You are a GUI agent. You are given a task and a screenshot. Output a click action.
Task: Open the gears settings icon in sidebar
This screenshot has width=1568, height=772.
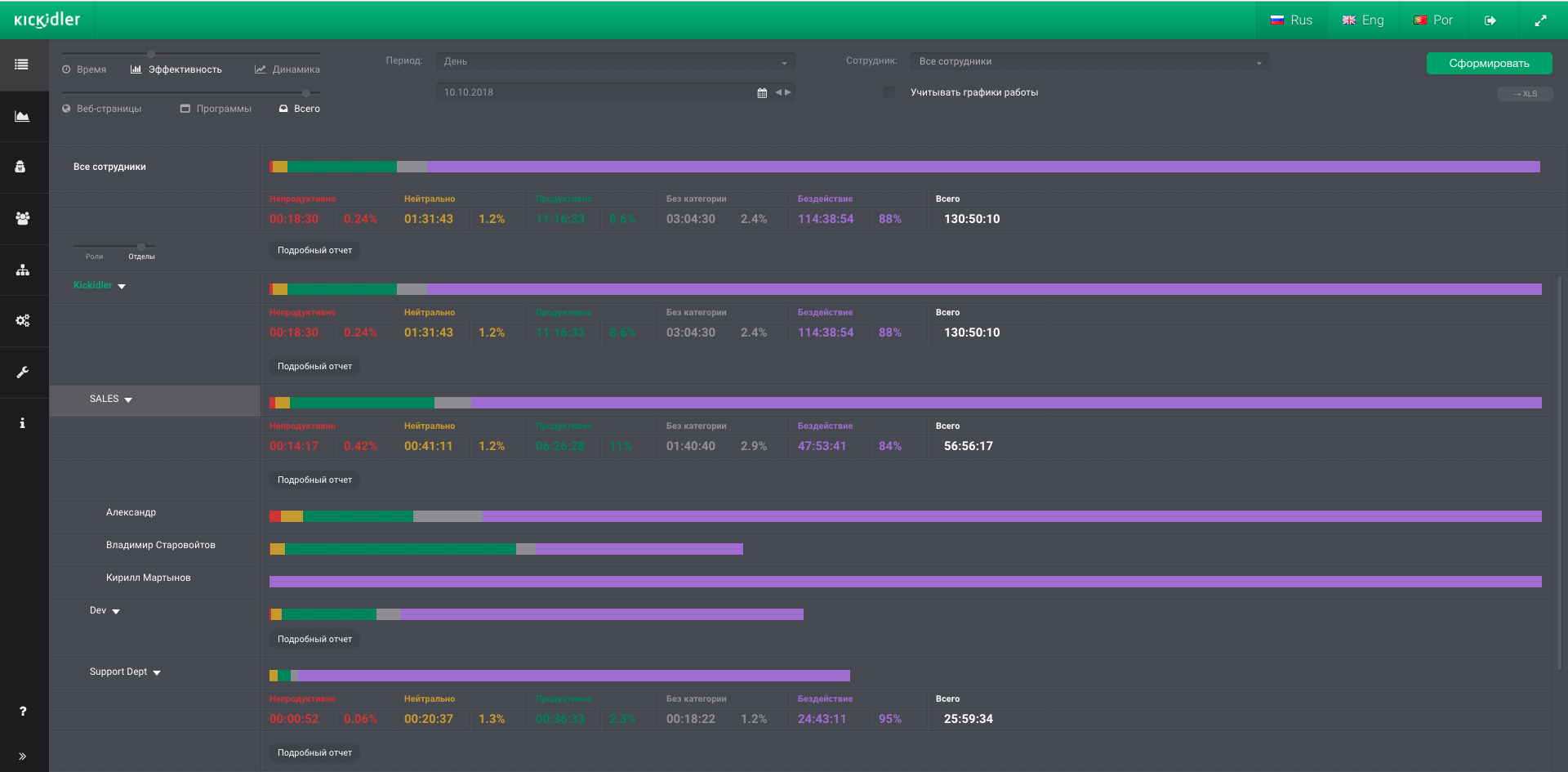[22, 320]
